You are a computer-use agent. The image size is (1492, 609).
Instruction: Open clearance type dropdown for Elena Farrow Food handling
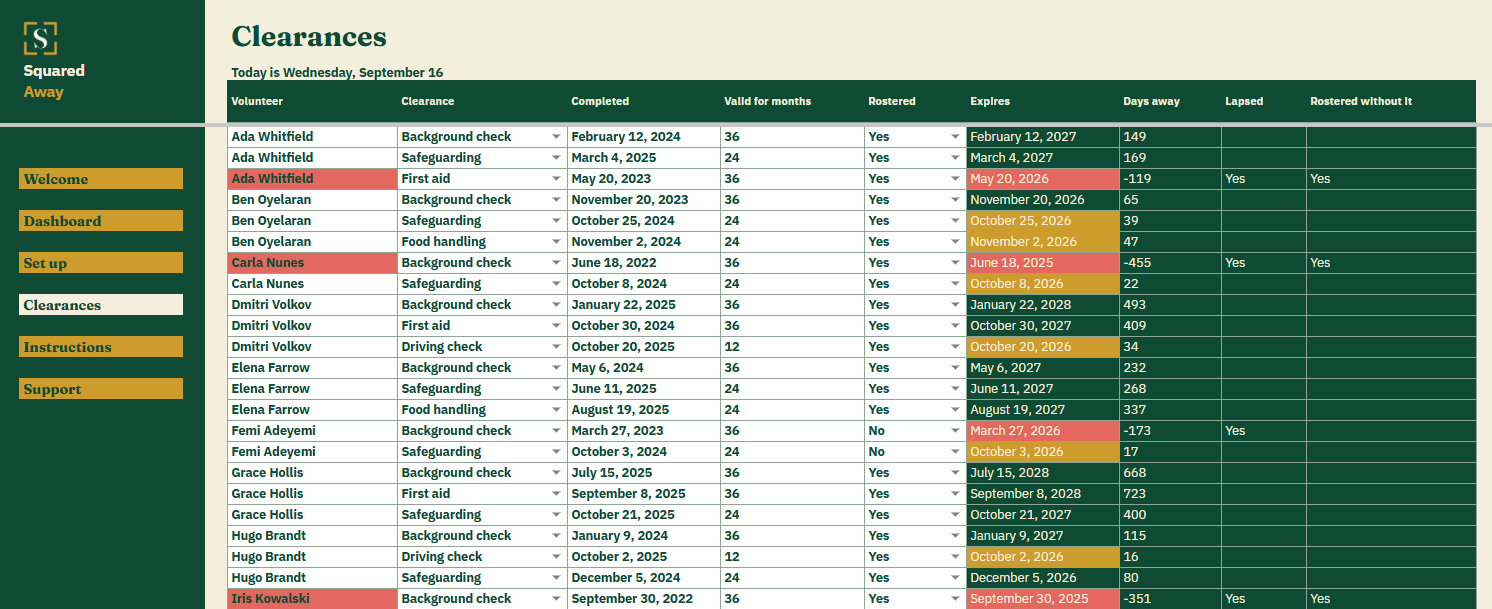(556, 410)
